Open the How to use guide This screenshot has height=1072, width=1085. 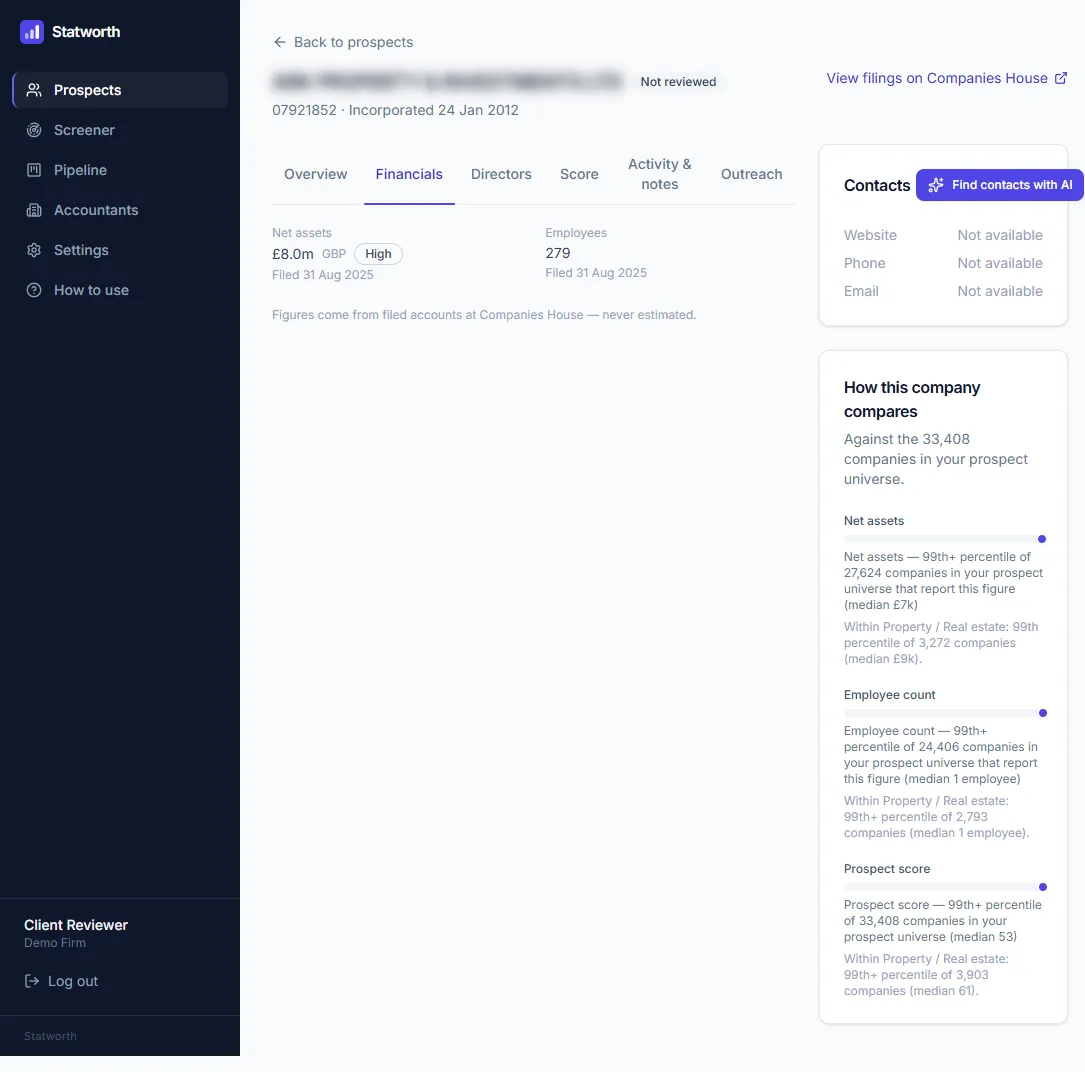120,291
